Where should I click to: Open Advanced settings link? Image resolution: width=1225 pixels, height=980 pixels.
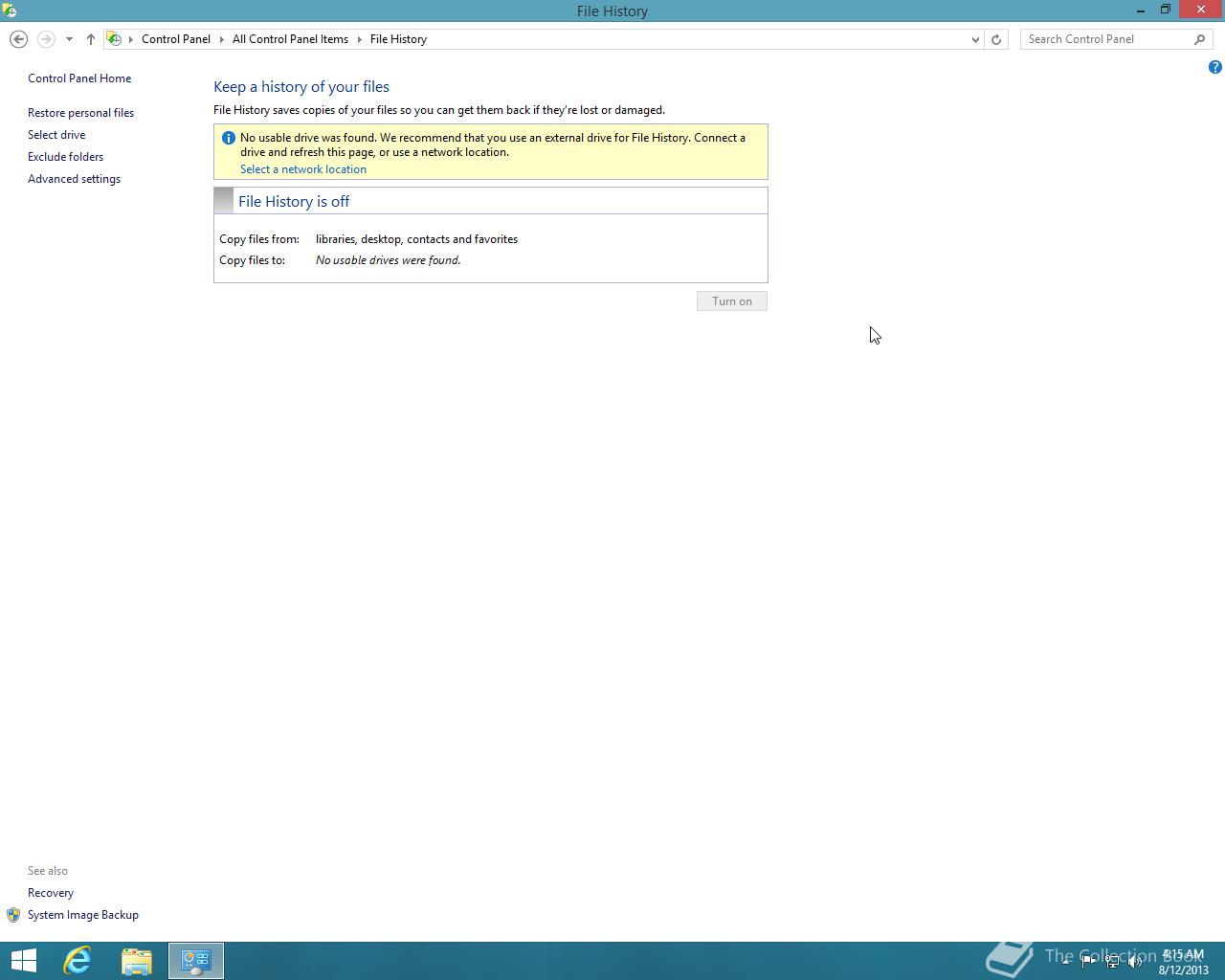point(75,179)
